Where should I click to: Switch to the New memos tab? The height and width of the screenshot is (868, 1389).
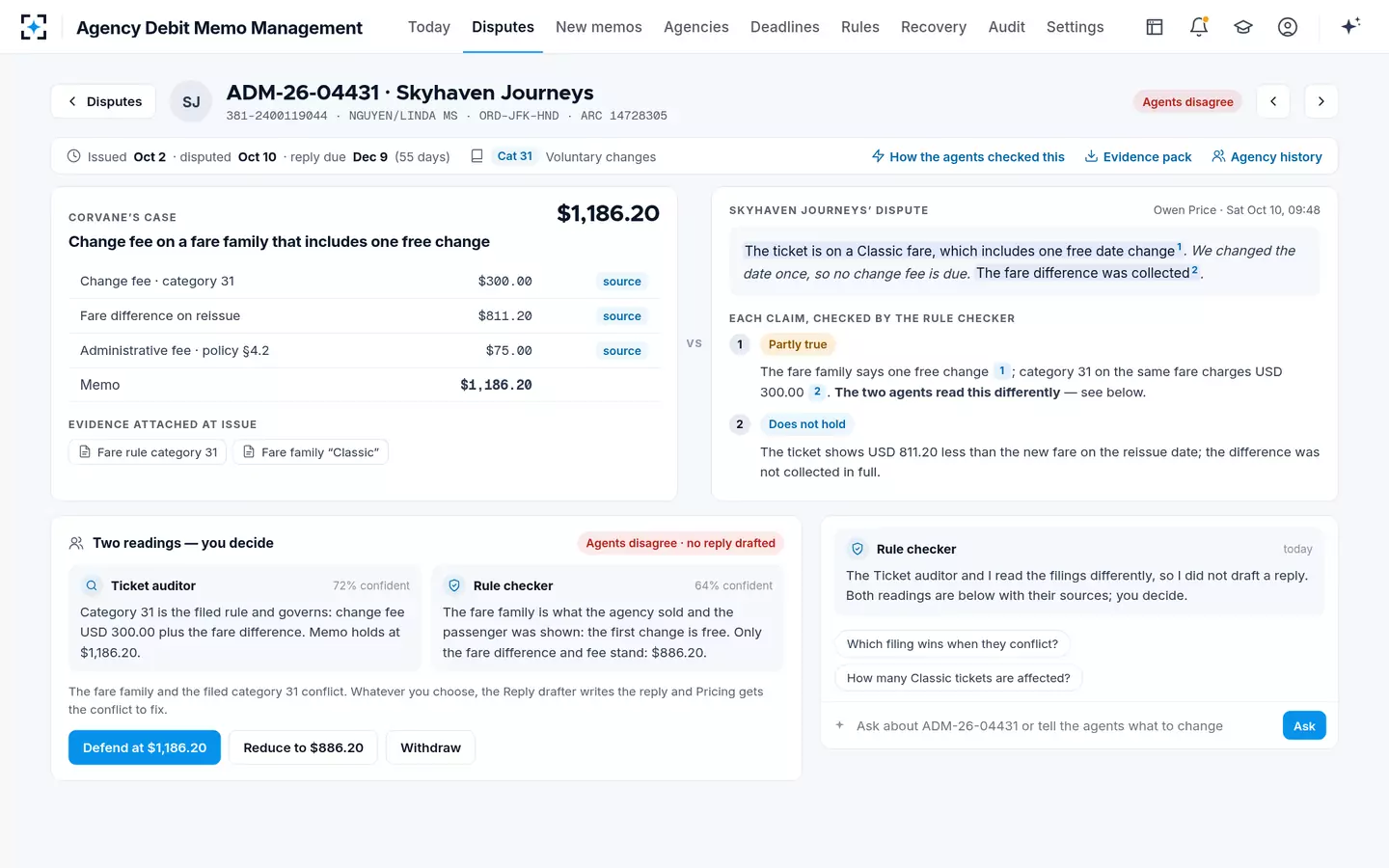[x=599, y=27]
